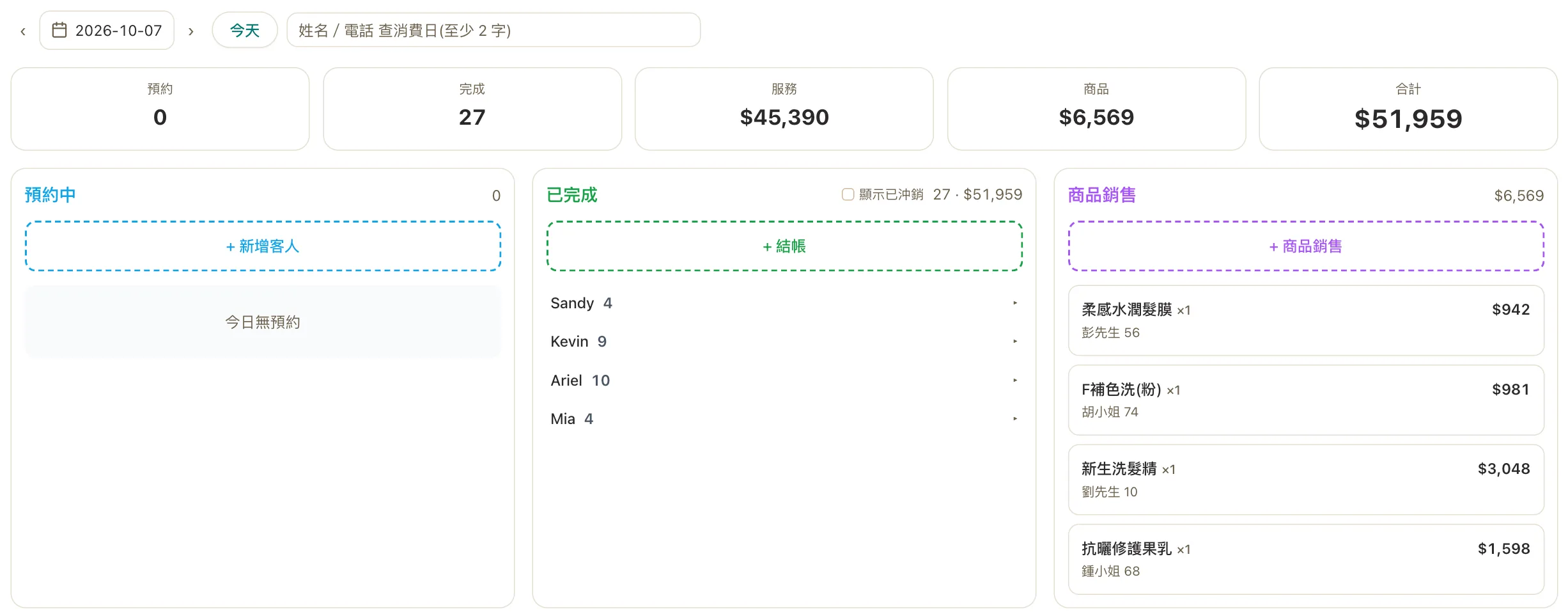Click the $981 price on F補色洗(粉)
This screenshot has width=1568, height=614.
[x=1510, y=390]
